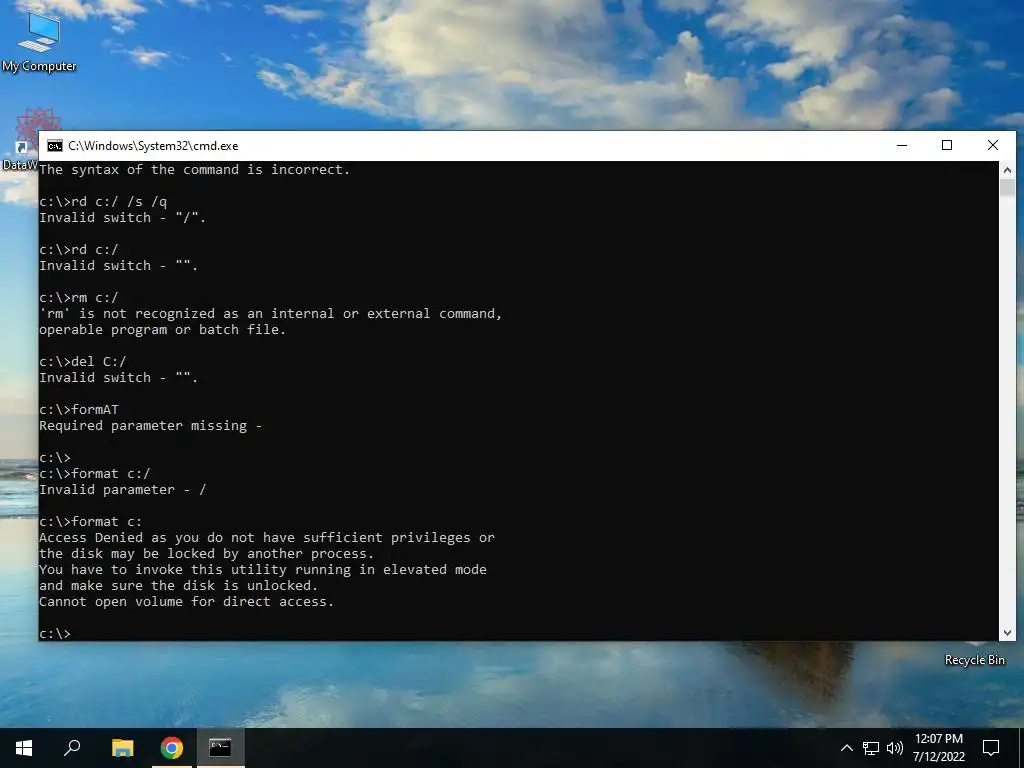Open taskbar Search magnifier
The width and height of the screenshot is (1024, 768).
[x=72, y=748]
